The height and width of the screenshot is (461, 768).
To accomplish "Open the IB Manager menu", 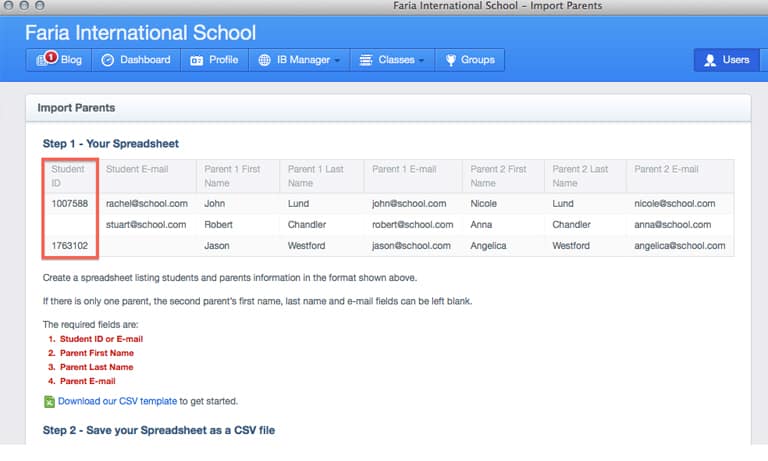I will tap(299, 60).
